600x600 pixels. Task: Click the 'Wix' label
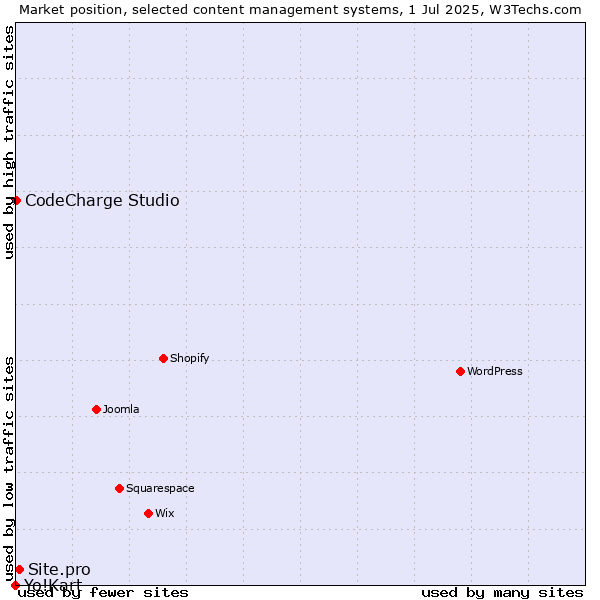[x=165, y=513]
